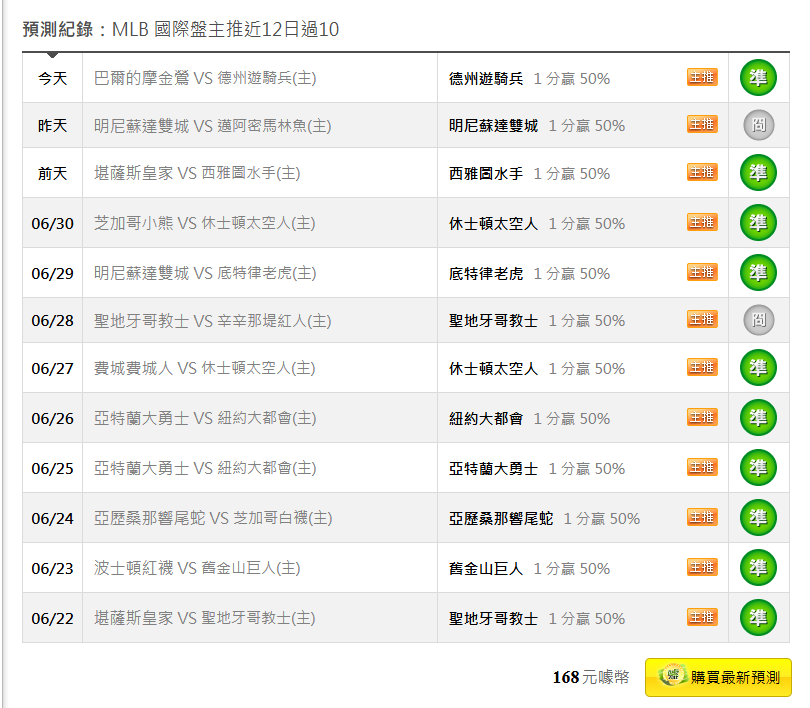810x708 pixels.
Task: Select the 06/26 date cell
Action: [52, 418]
